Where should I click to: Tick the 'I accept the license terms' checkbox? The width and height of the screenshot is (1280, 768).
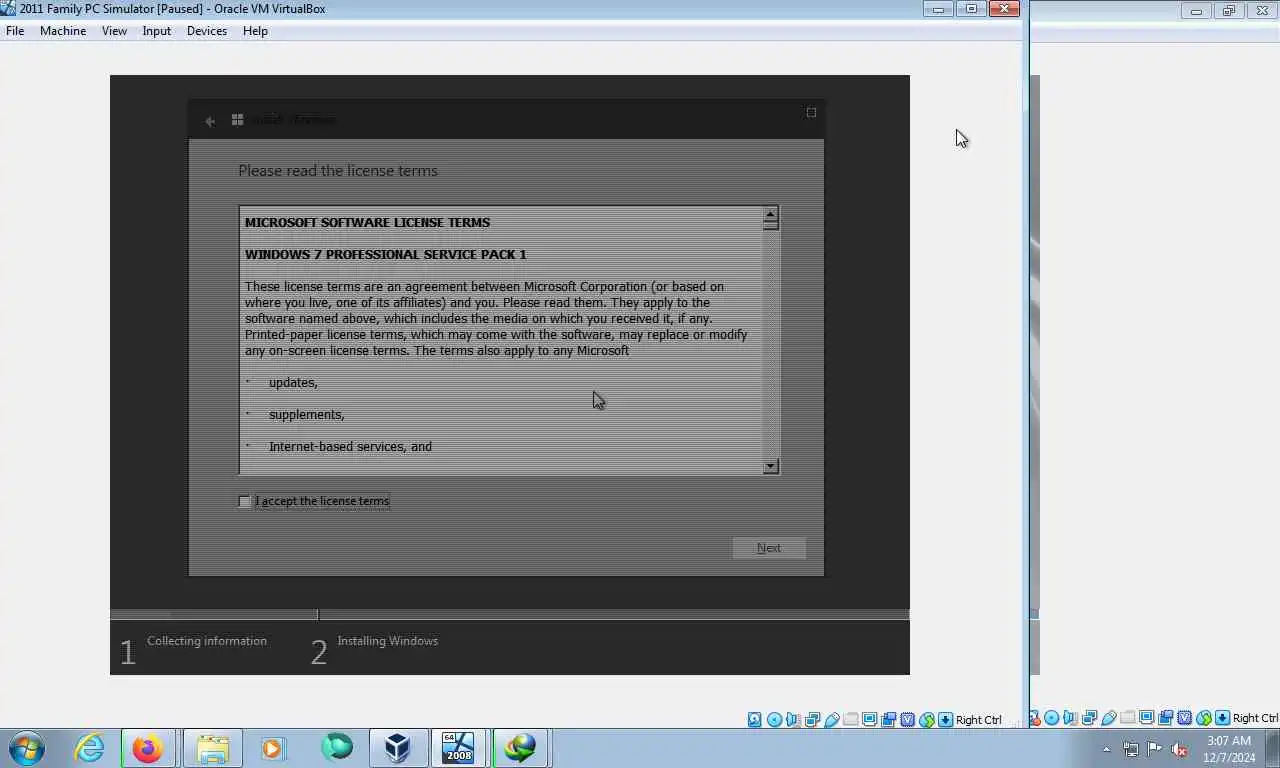click(x=245, y=501)
